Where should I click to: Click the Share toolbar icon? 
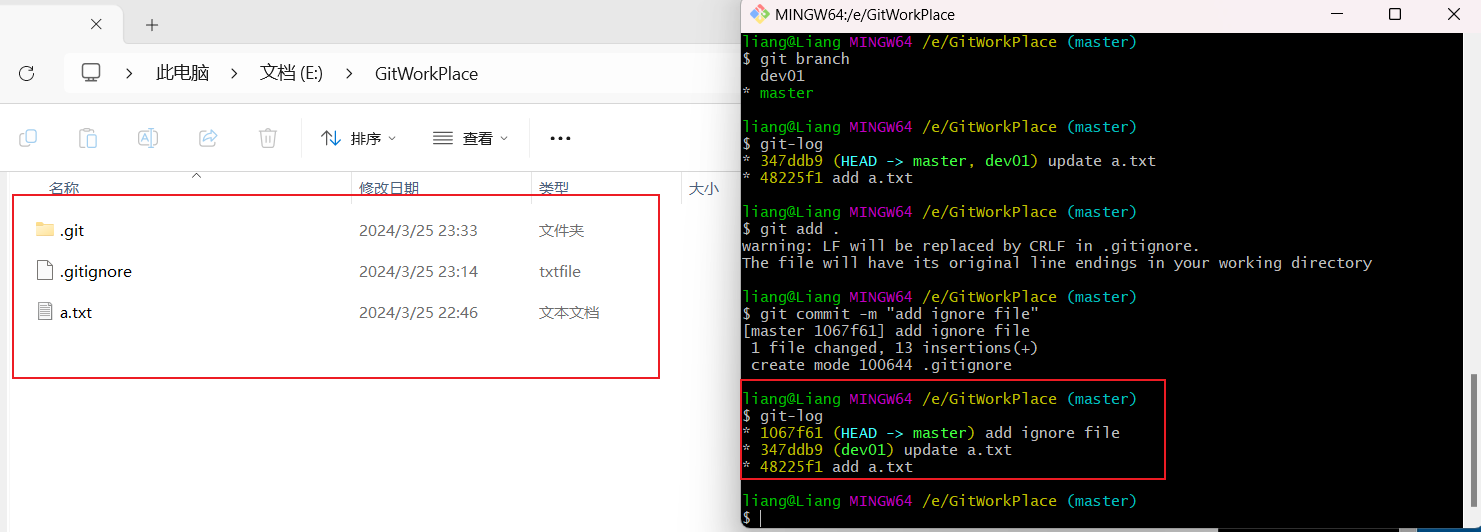click(x=208, y=138)
